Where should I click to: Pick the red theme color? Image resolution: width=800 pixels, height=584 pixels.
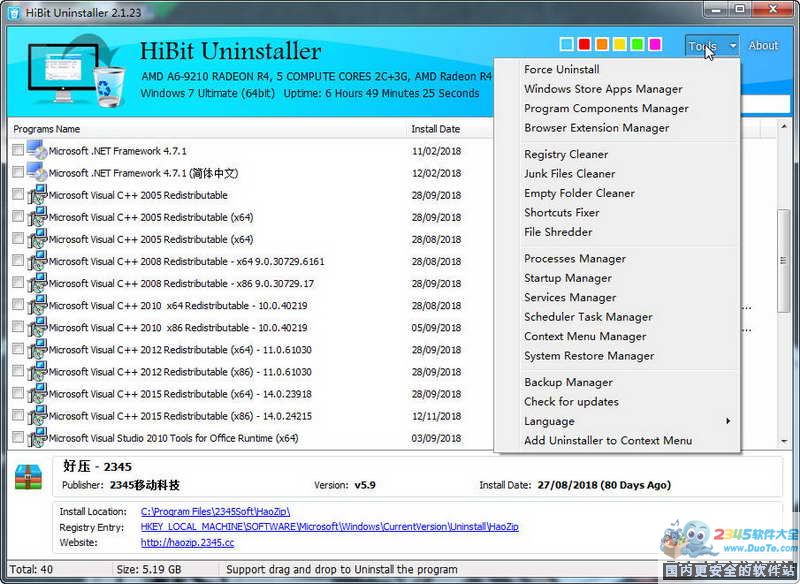[x=584, y=44]
